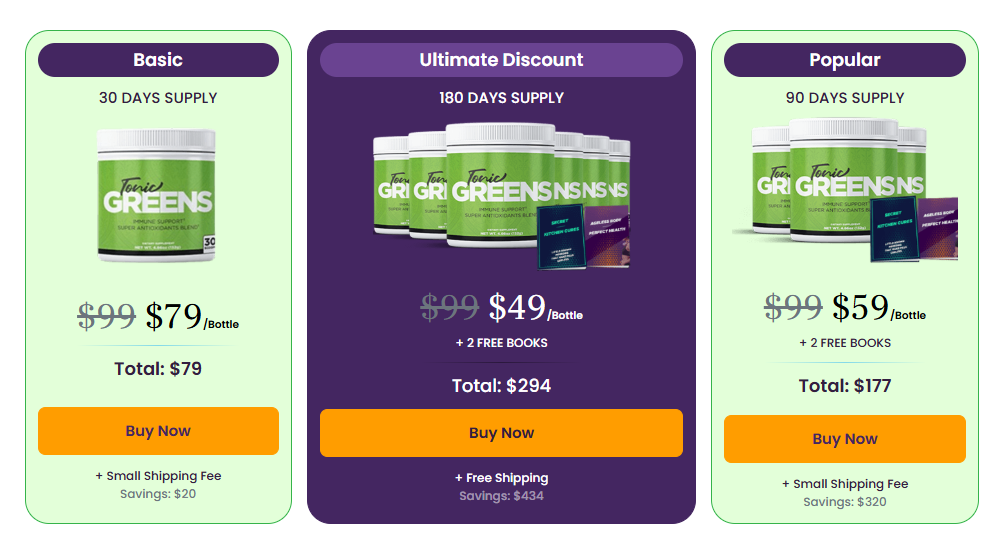Click the Secret Kitchen Cures book in the Ultimate bundle
Viewport: 987px width, 543px height.
(x=561, y=236)
